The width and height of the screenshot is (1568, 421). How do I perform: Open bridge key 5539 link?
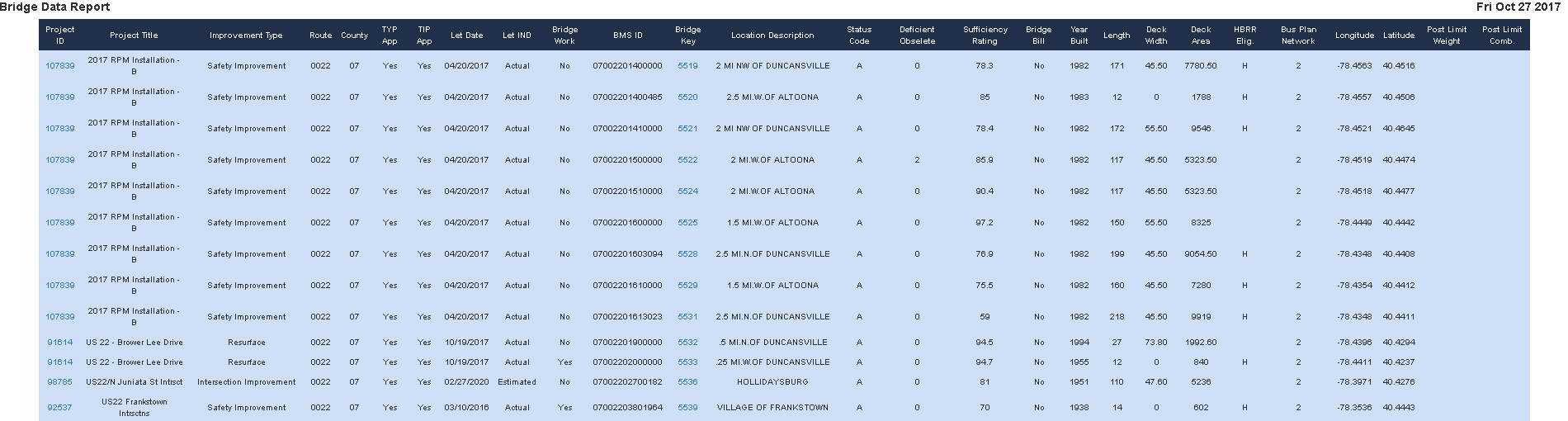(687, 408)
